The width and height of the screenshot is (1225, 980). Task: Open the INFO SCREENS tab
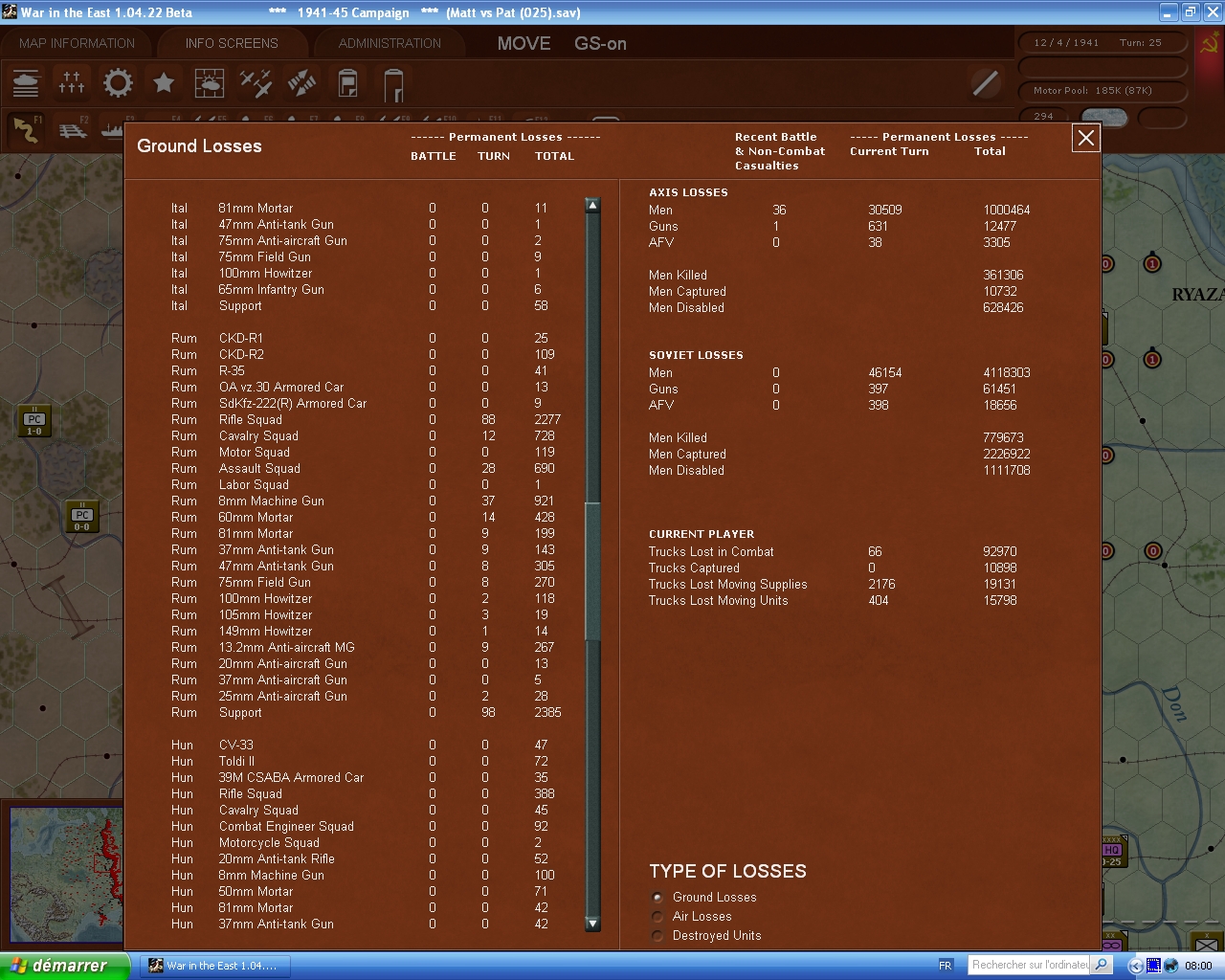tap(232, 43)
